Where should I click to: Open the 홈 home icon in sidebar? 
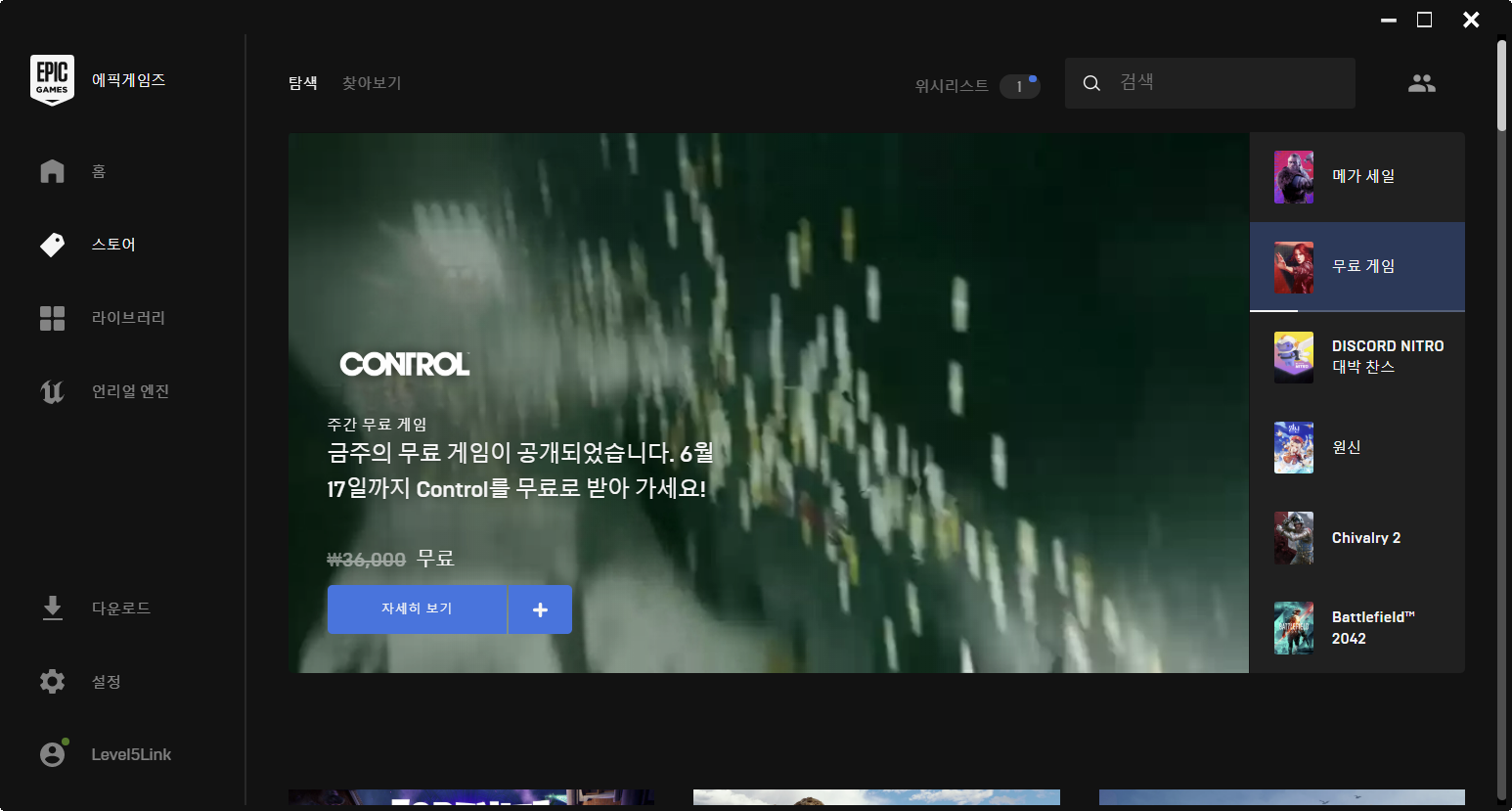tap(52, 171)
